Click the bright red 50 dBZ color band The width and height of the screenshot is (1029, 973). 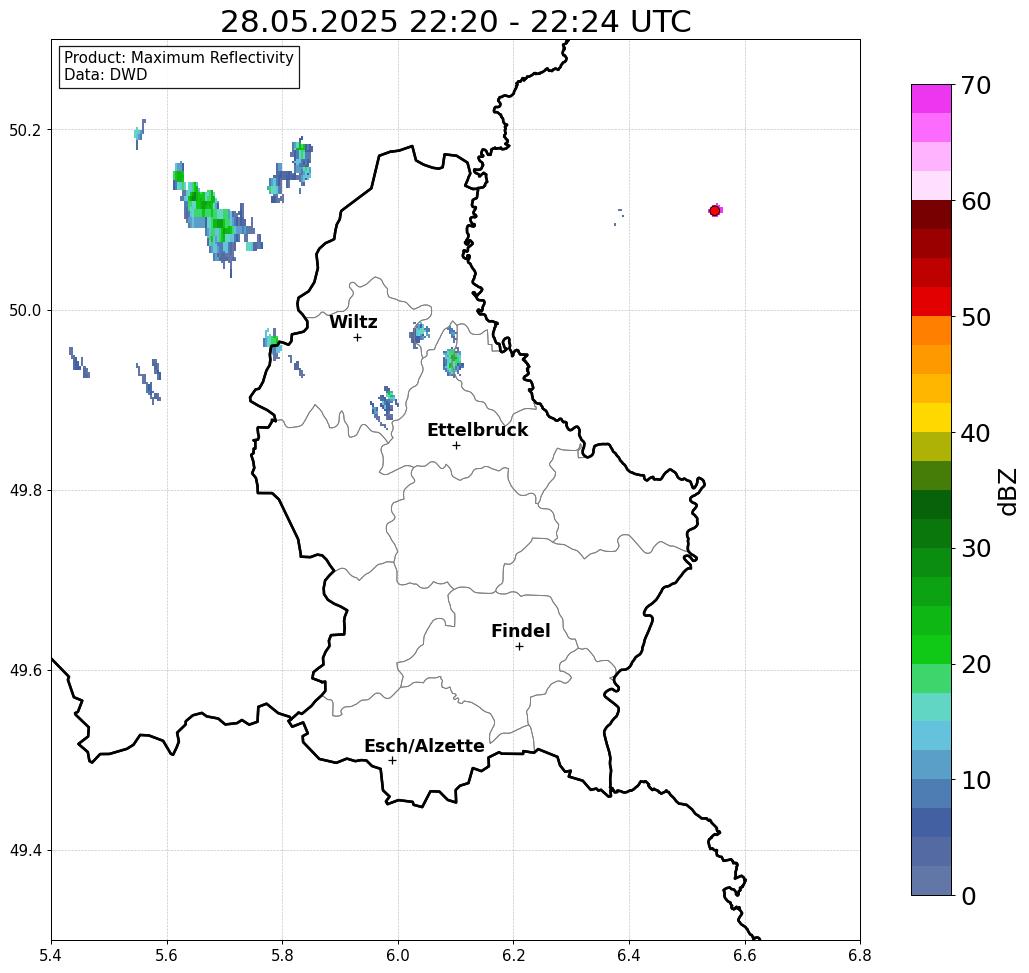tap(931, 302)
